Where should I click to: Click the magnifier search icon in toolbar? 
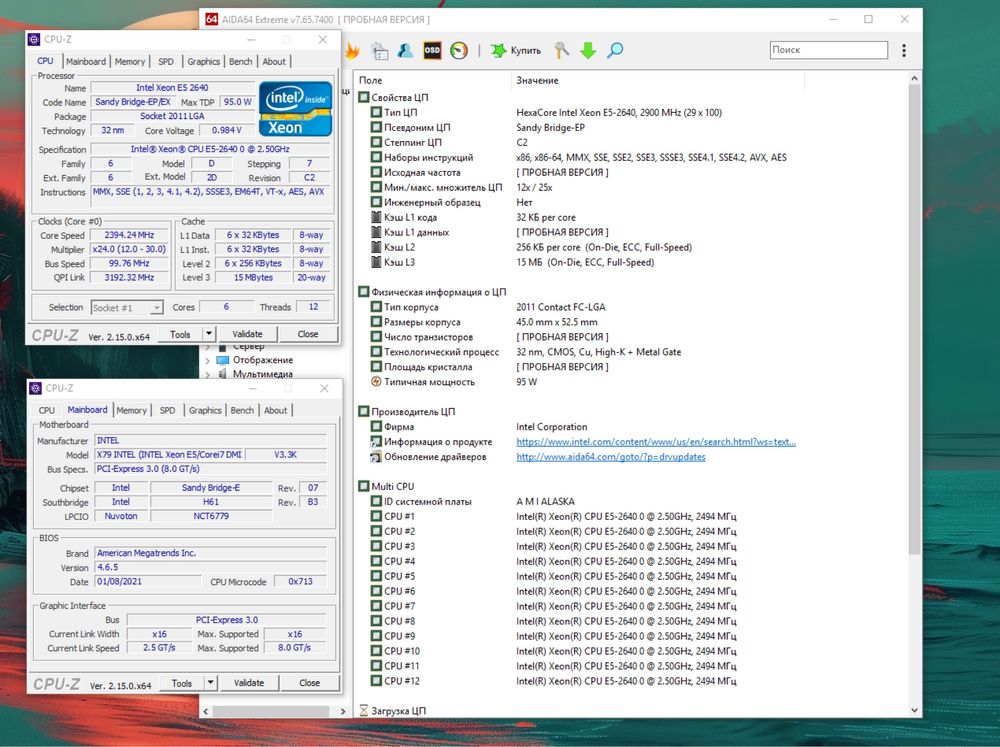click(x=615, y=50)
